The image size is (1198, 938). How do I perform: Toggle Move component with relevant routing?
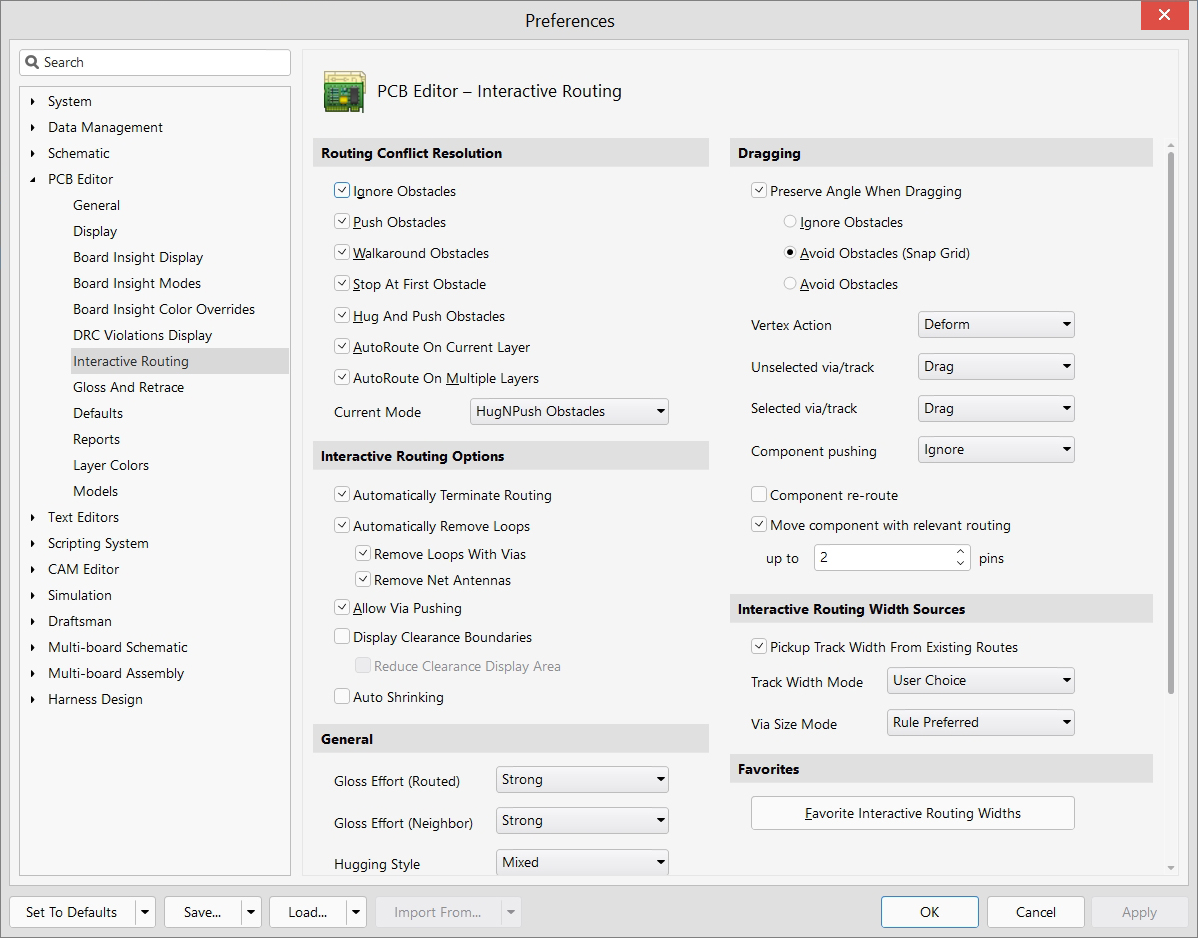[759, 524]
